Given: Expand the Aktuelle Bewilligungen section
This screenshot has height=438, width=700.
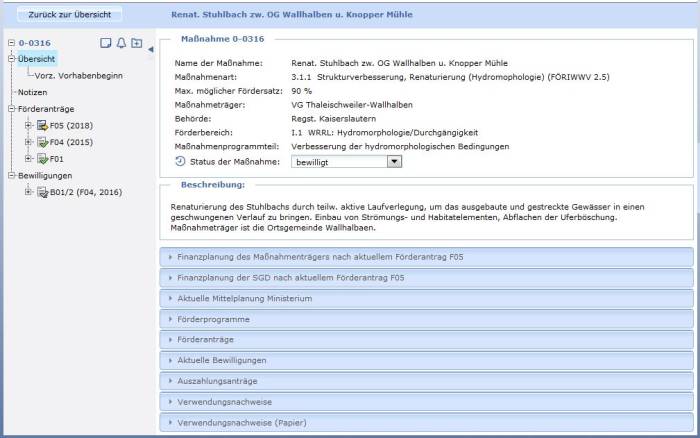Looking at the screenshot, I should click(x=426, y=360).
